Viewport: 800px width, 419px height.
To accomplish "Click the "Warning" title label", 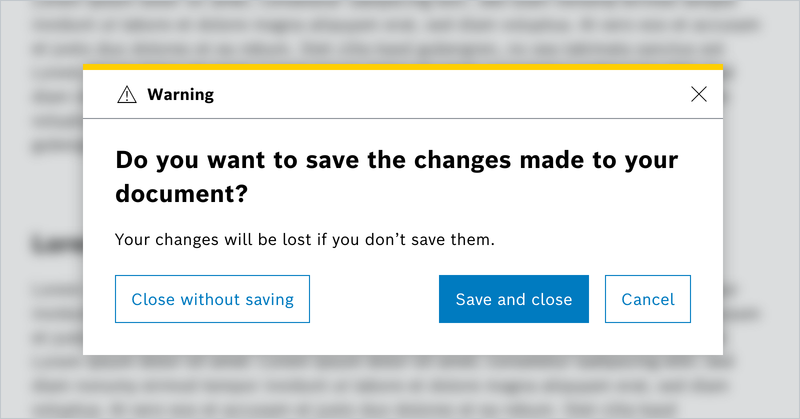I will (180, 95).
